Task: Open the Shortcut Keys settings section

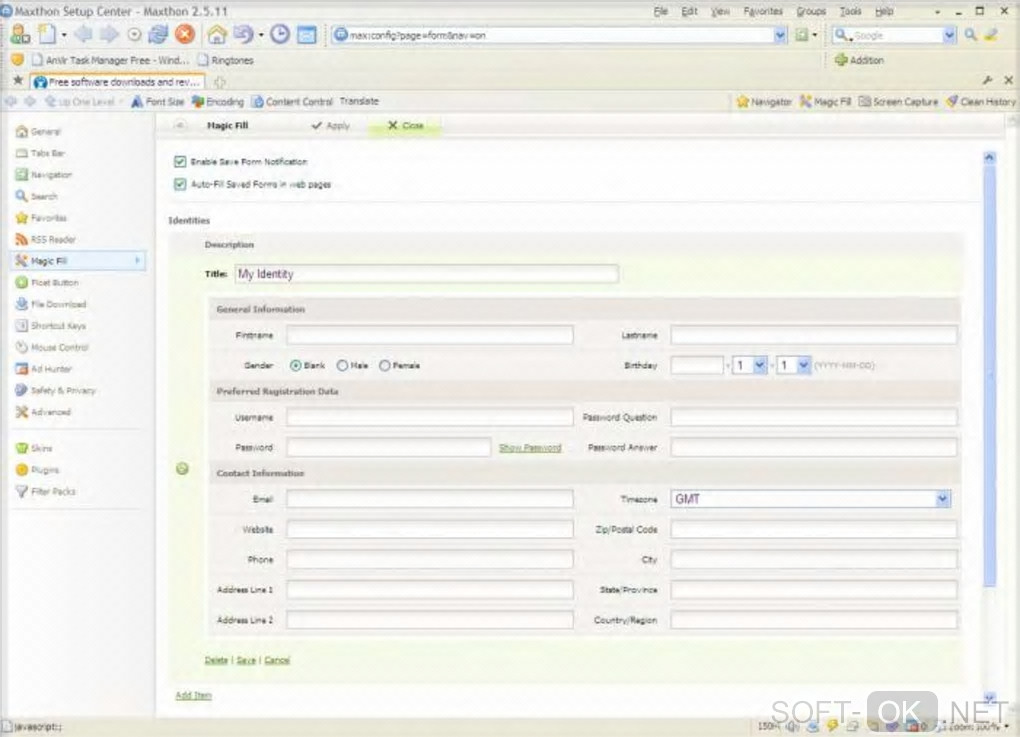Action: 51,325
